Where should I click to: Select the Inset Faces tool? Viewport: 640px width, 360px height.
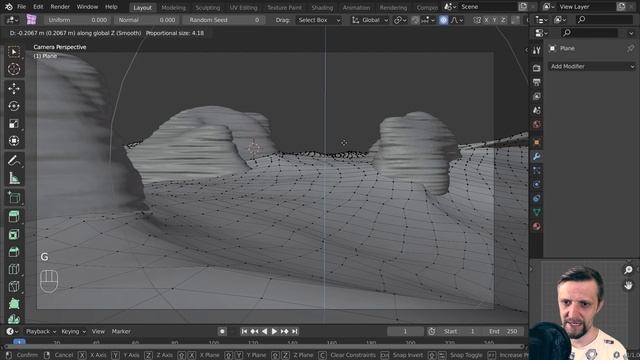pos(14,234)
